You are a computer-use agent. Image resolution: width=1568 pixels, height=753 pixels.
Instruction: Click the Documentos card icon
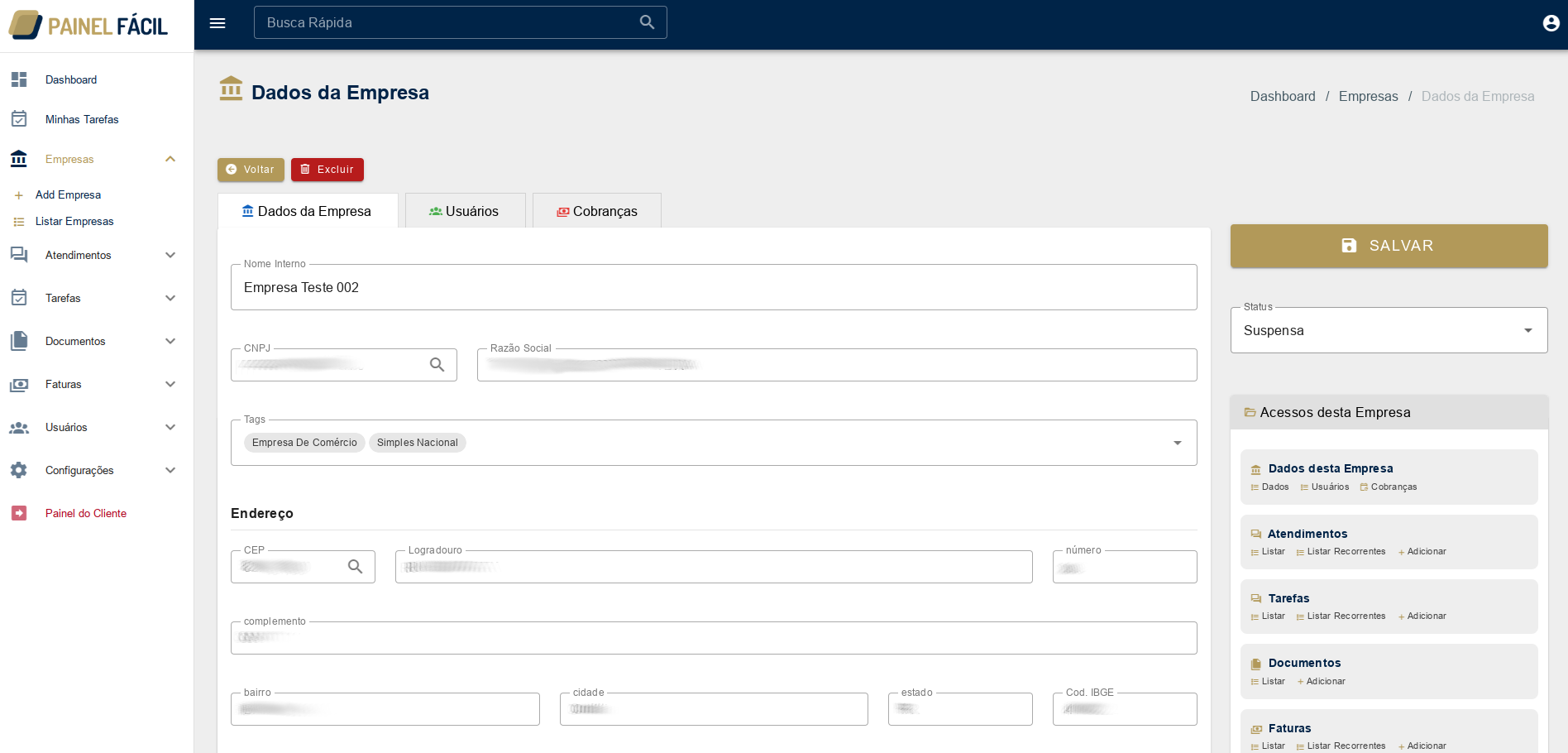tap(1256, 664)
